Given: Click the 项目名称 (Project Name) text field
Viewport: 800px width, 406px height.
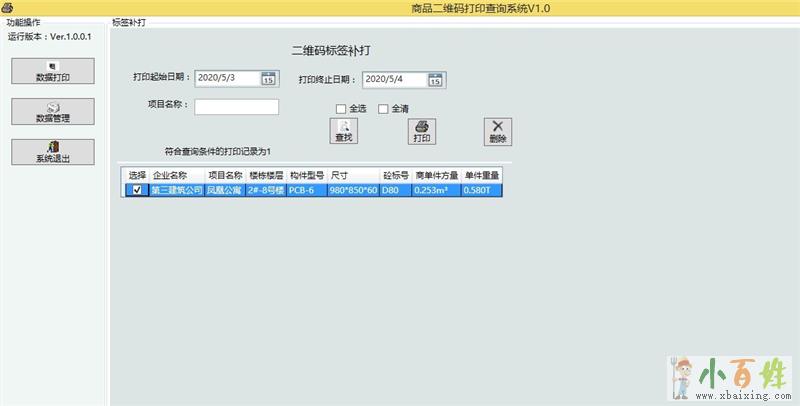Looking at the screenshot, I should [236, 107].
